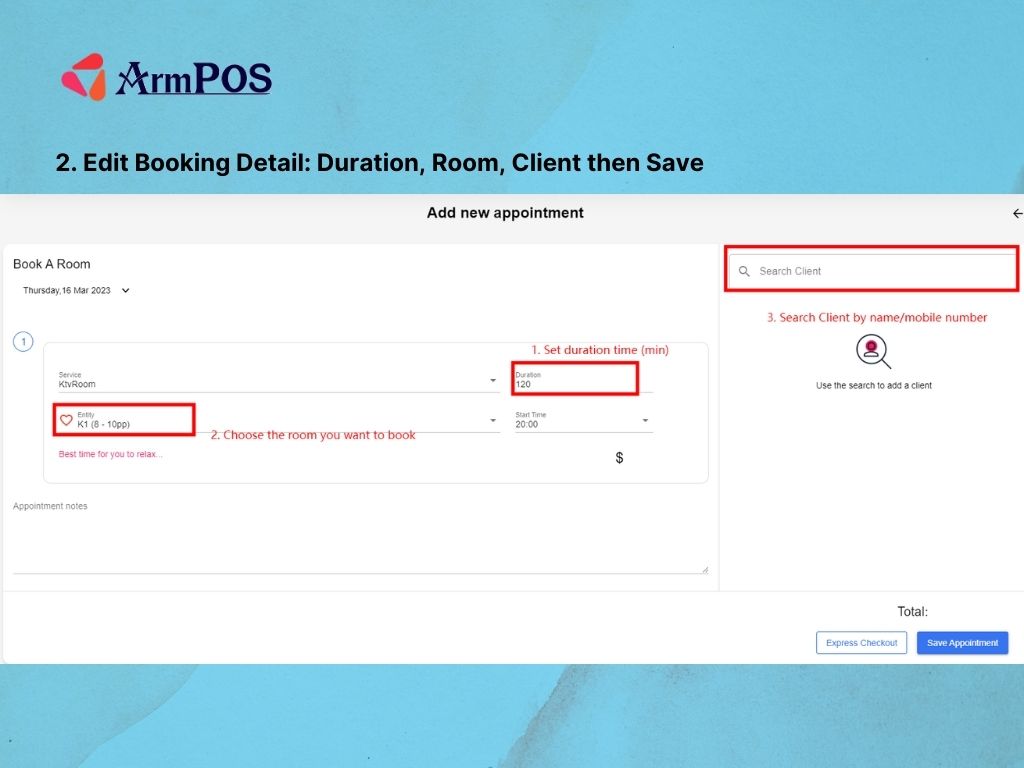Click the ArmPOS logo icon

point(84,77)
